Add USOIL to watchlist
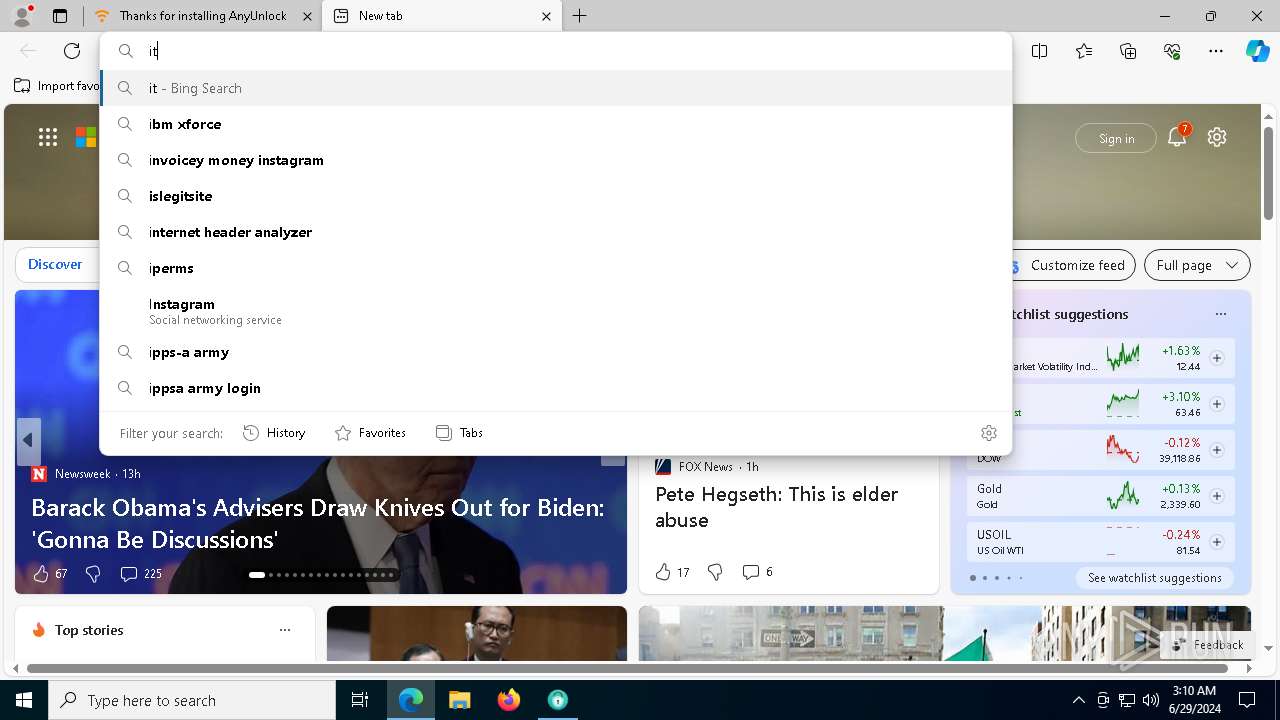Screen dimensions: 1280x720 coord(1217,542)
